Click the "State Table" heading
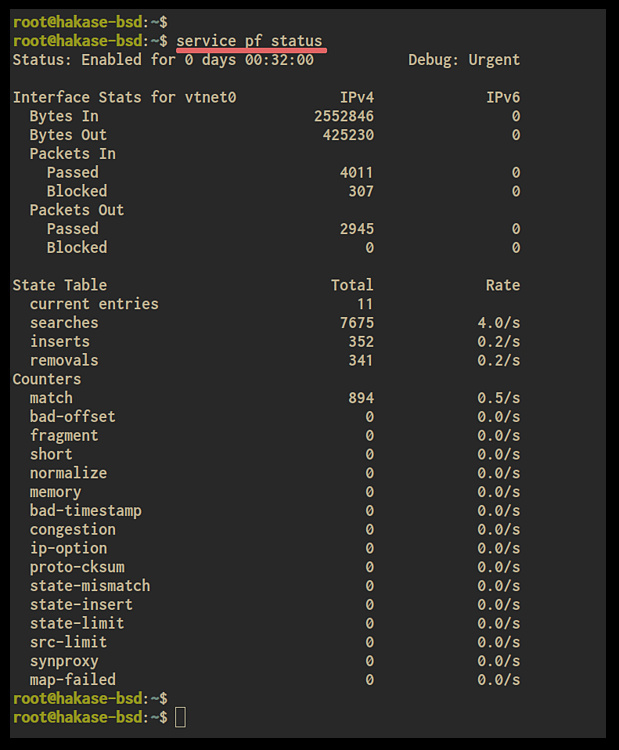The image size is (619, 750). pyautogui.click(x=59, y=285)
